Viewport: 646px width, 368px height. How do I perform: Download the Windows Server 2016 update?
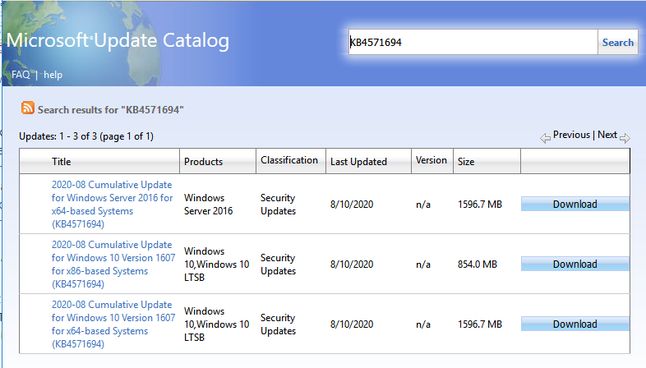[575, 204]
